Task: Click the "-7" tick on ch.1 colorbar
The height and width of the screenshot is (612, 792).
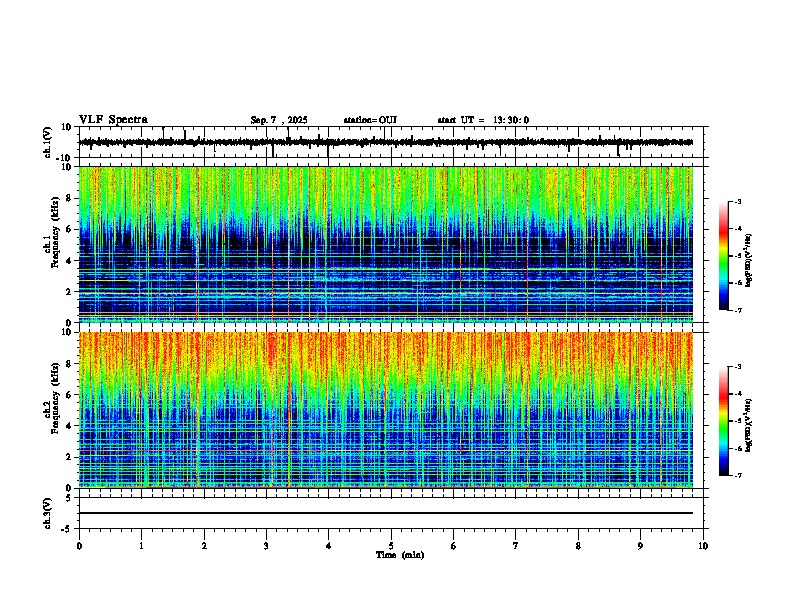Action: (x=738, y=310)
